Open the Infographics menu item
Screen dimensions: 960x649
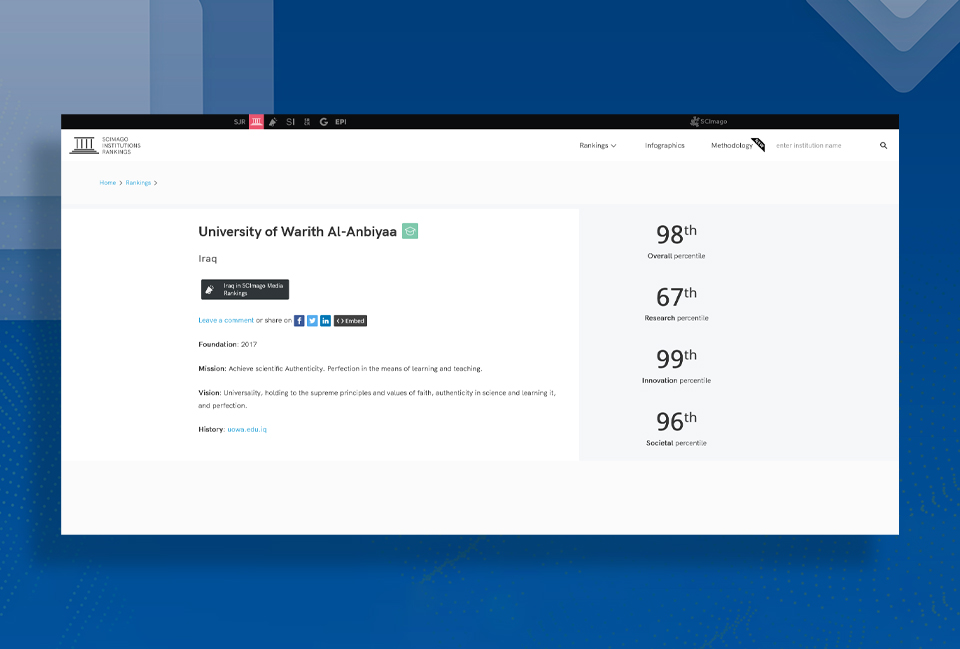pyautogui.click(x=664, y=146)
